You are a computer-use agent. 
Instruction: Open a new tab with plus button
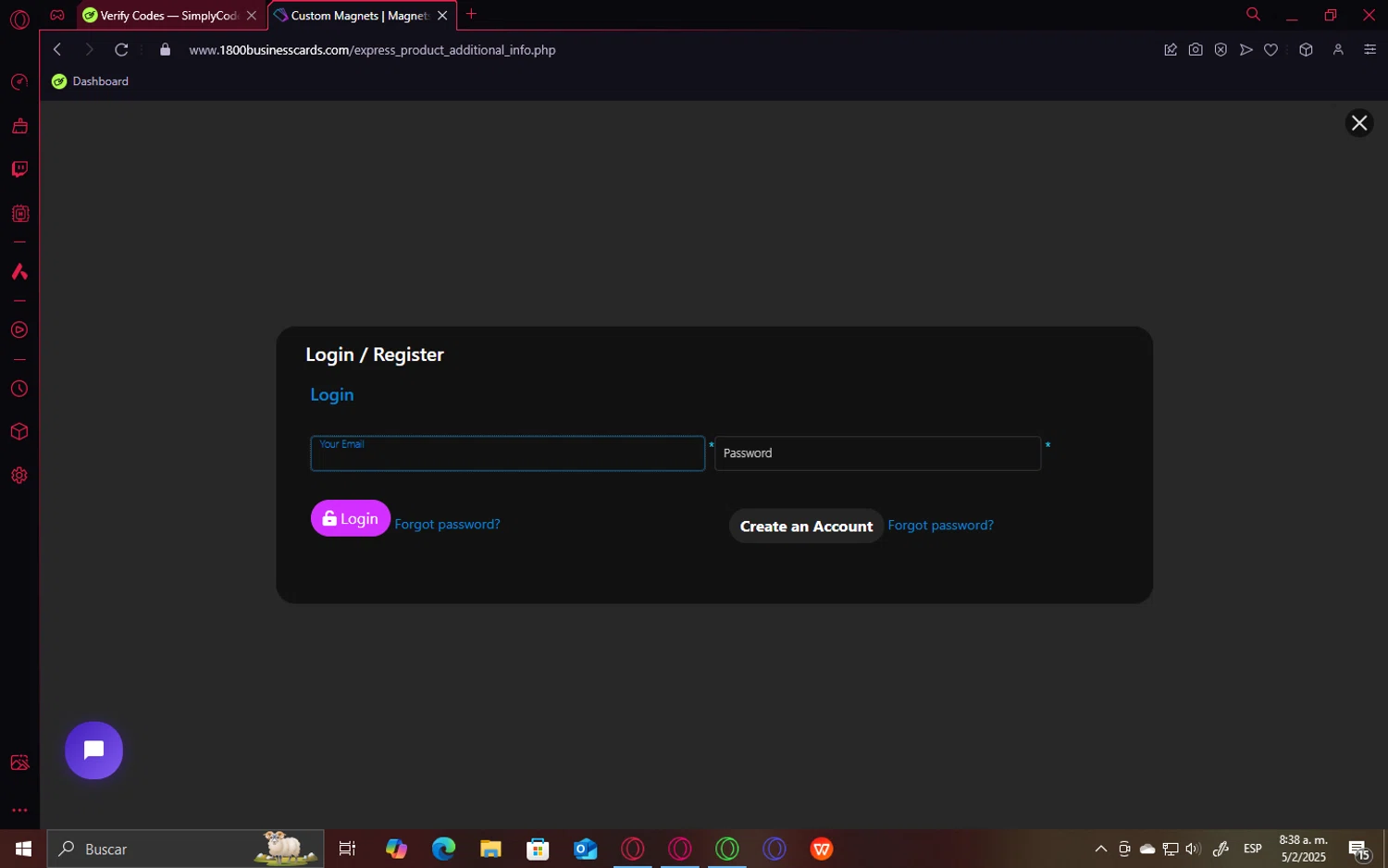point(471,14)
